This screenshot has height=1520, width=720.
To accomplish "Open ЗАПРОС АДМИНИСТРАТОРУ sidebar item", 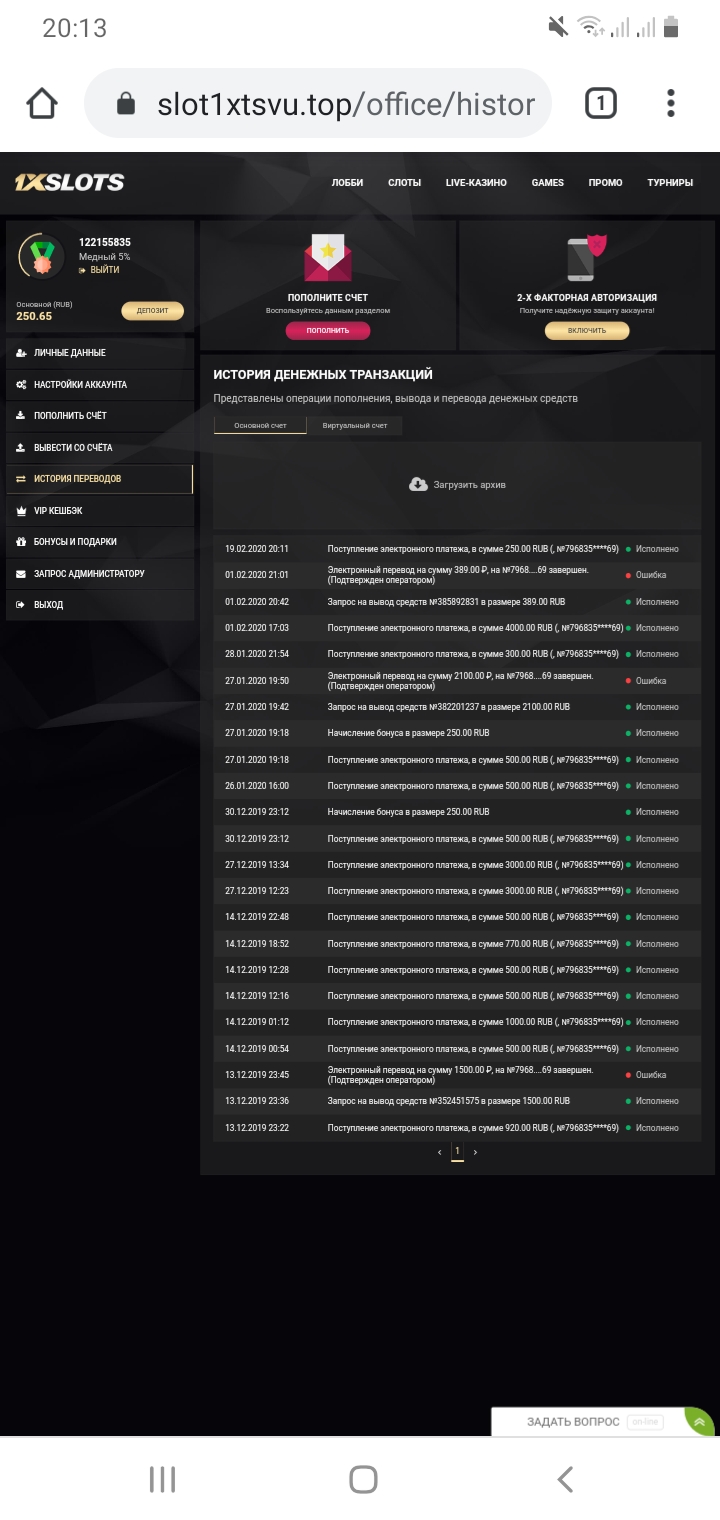I will coord(99,573).
